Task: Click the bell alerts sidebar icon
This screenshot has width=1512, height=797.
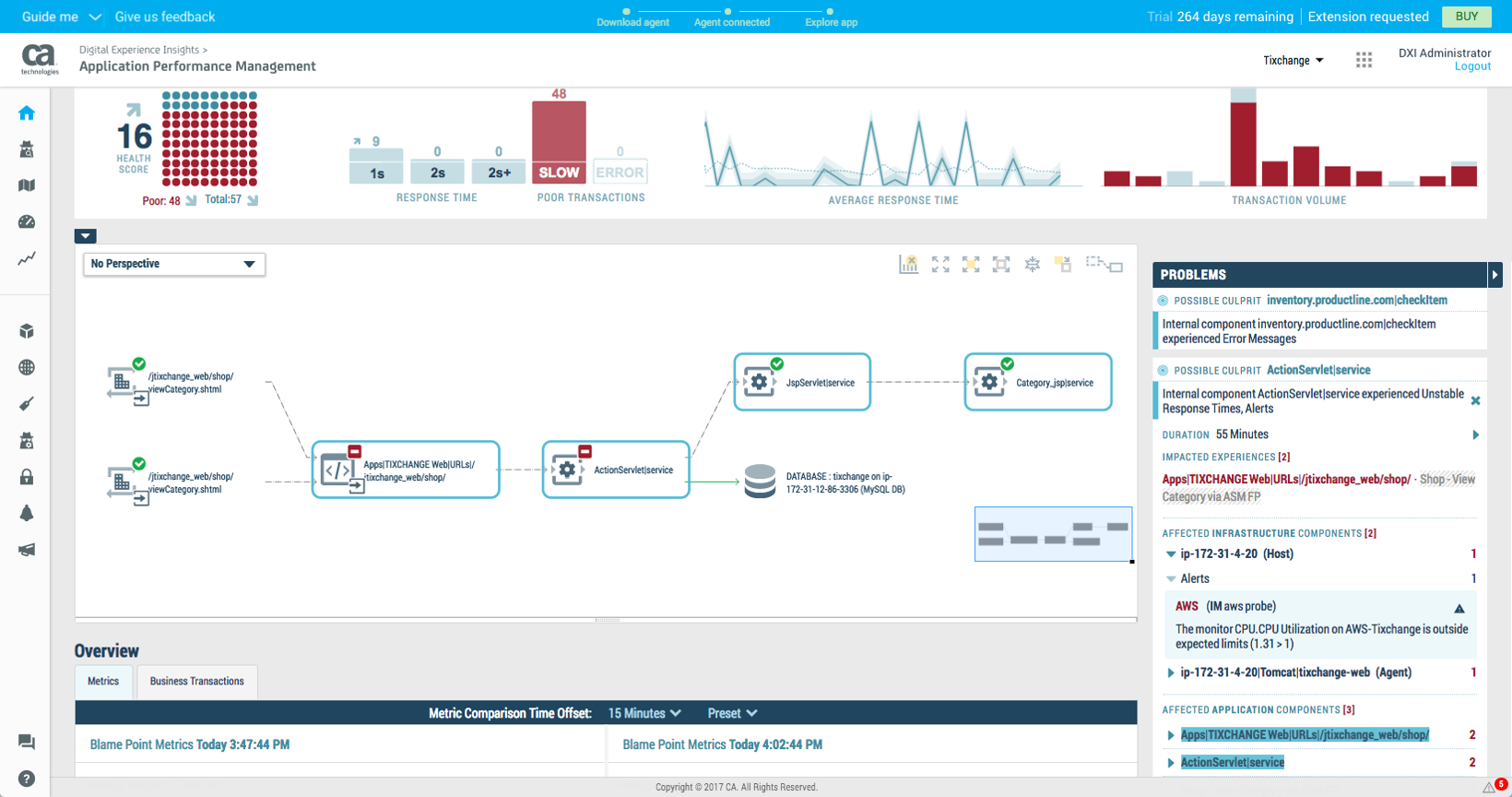Action: (27, 513)
